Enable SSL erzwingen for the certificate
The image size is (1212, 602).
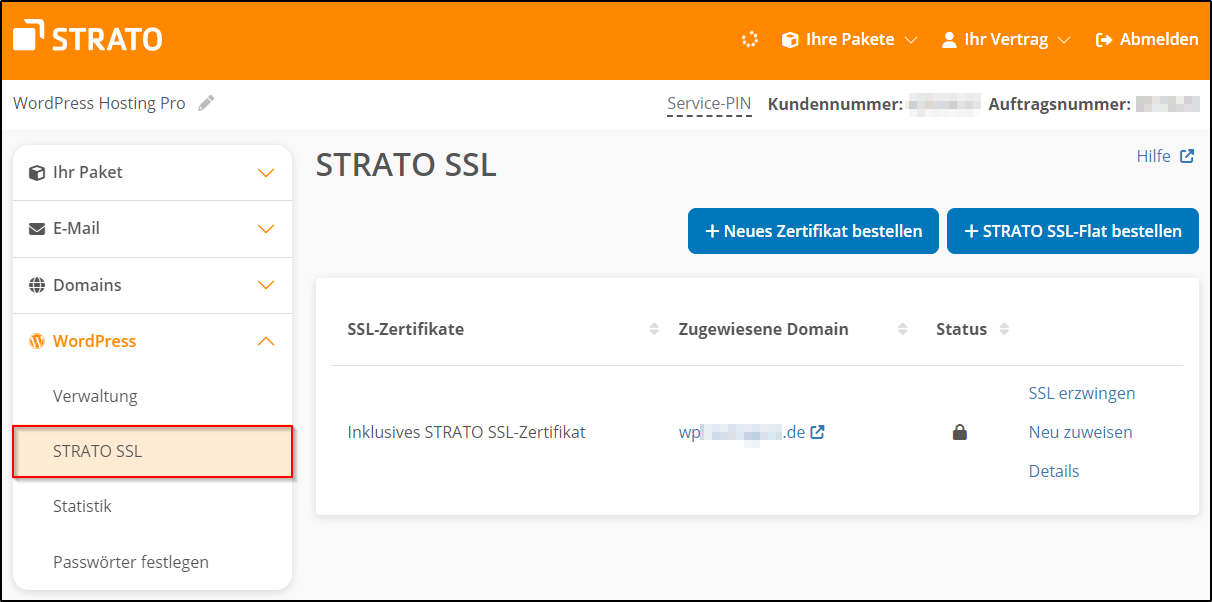tap(1081, 393)
